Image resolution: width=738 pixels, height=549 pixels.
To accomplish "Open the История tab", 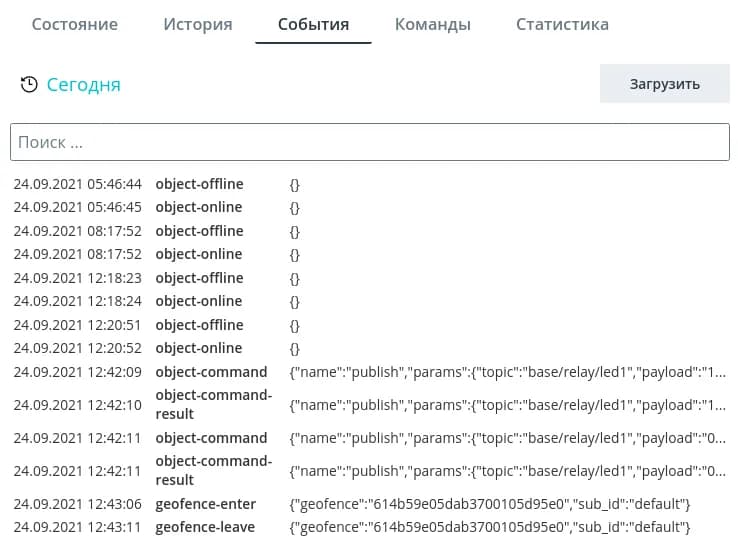I will (x=198, y=24).
